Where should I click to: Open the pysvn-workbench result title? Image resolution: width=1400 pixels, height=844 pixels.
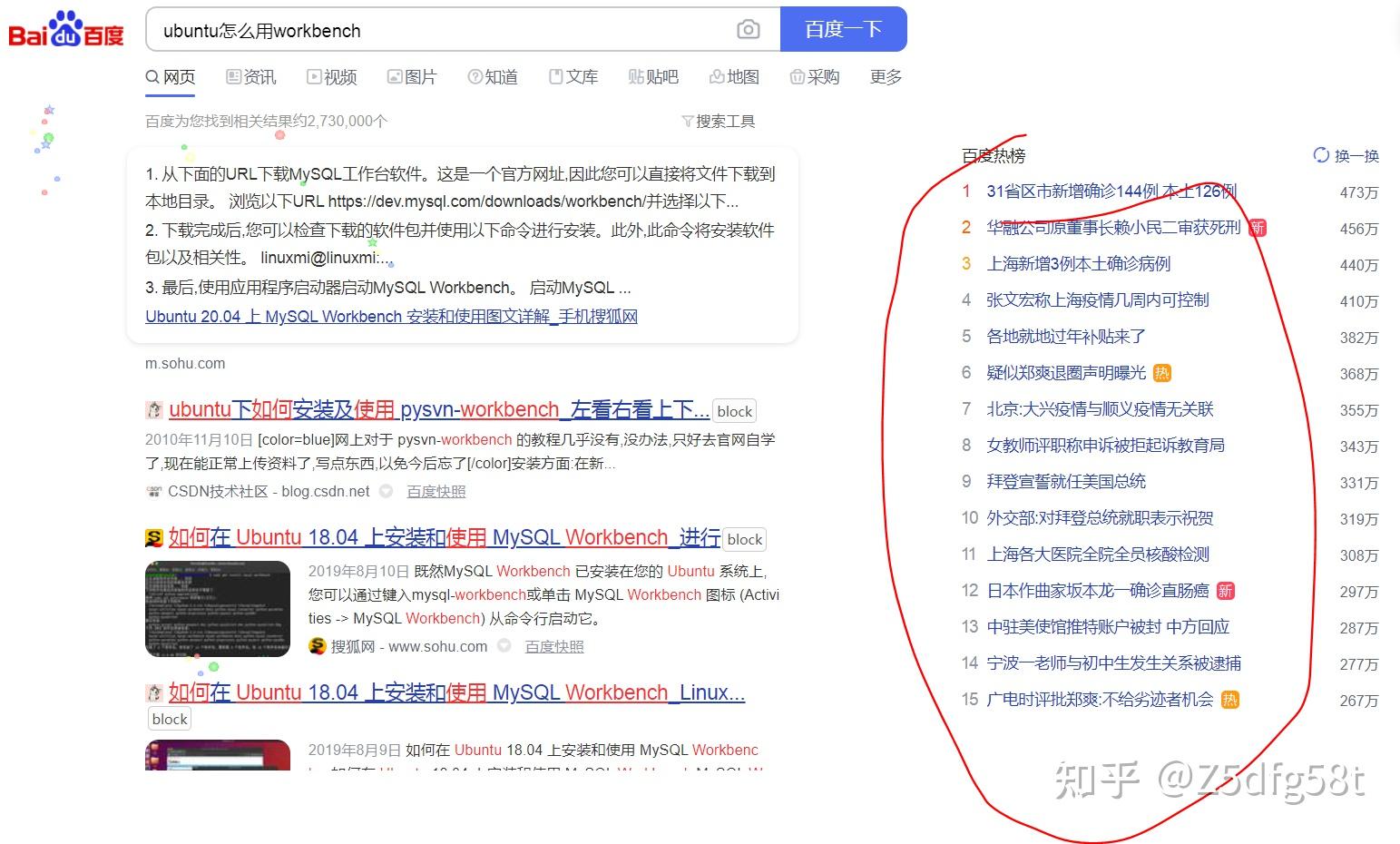click(x=439, y=409)
